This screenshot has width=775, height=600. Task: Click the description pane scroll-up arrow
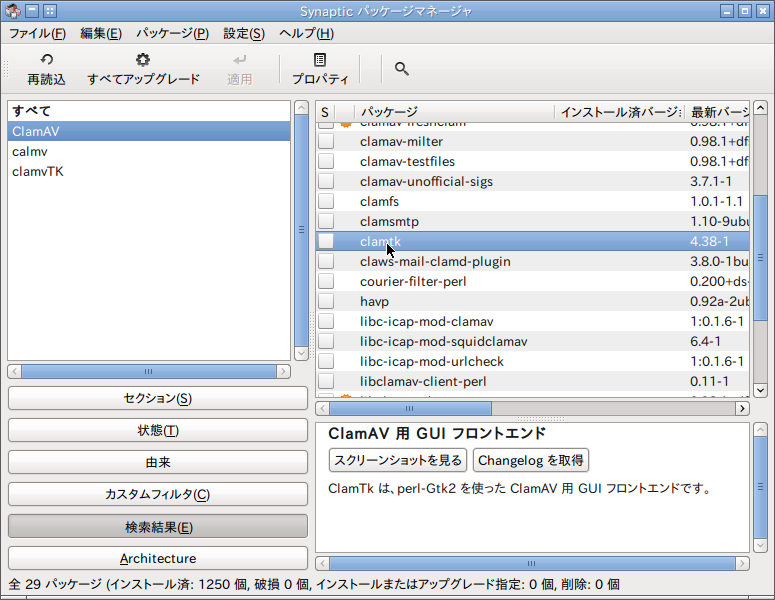760,429
